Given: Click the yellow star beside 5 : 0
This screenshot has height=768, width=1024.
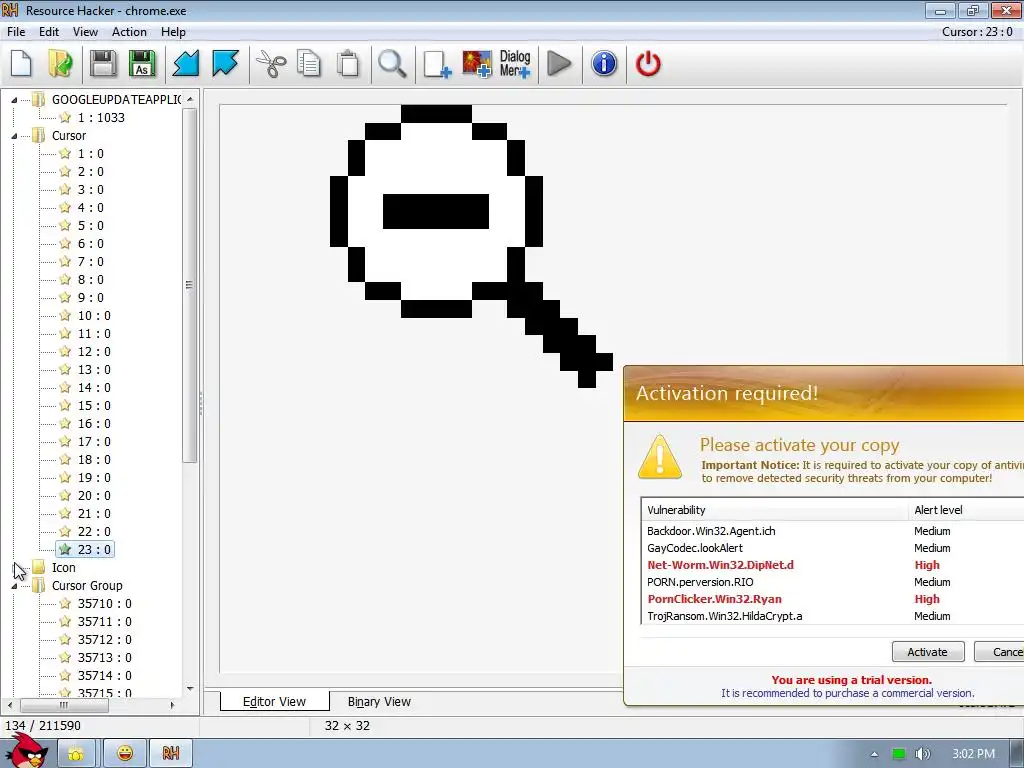Looking at the screenshot, I should click(65, 225).
